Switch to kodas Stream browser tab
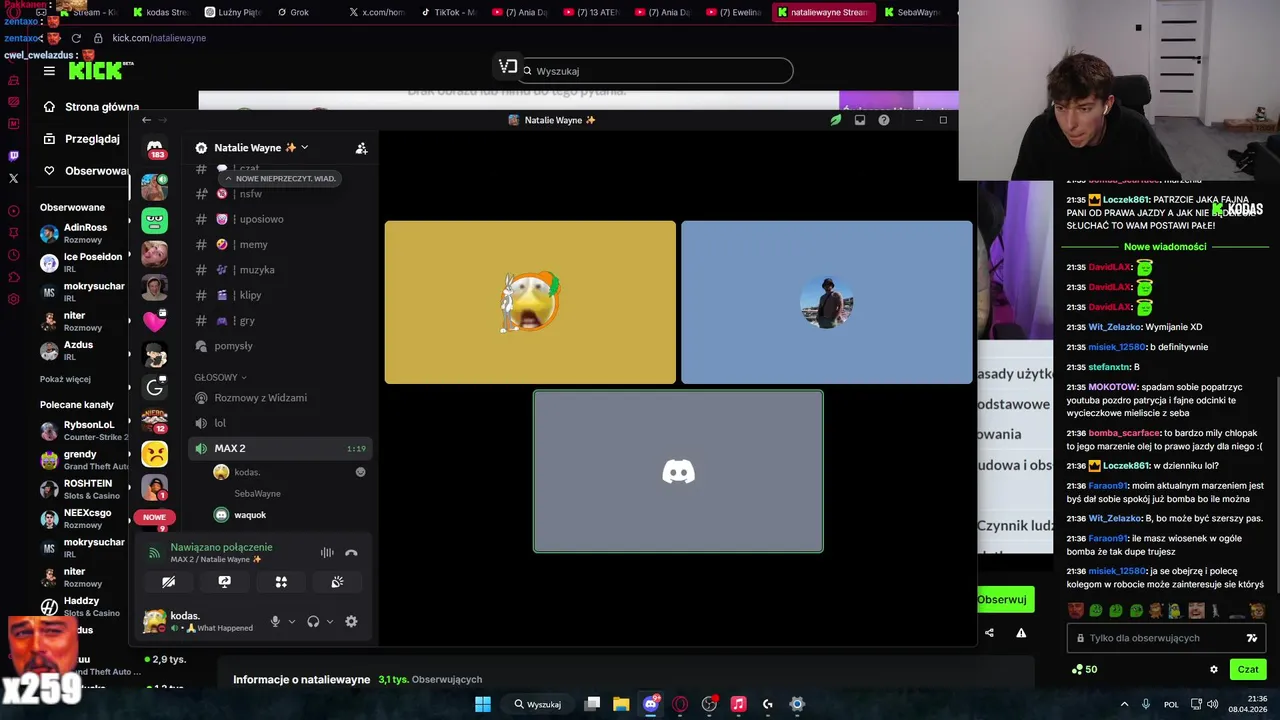The height and width of the screenshot is (720, 1280). (x=160, y=12)
